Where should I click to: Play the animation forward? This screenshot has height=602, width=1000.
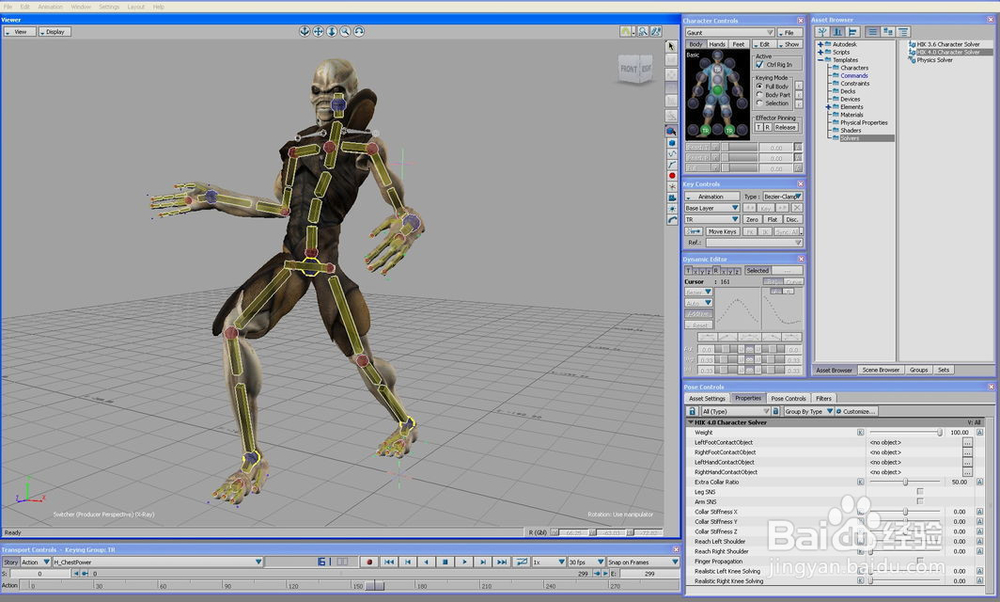pos(464,562)
